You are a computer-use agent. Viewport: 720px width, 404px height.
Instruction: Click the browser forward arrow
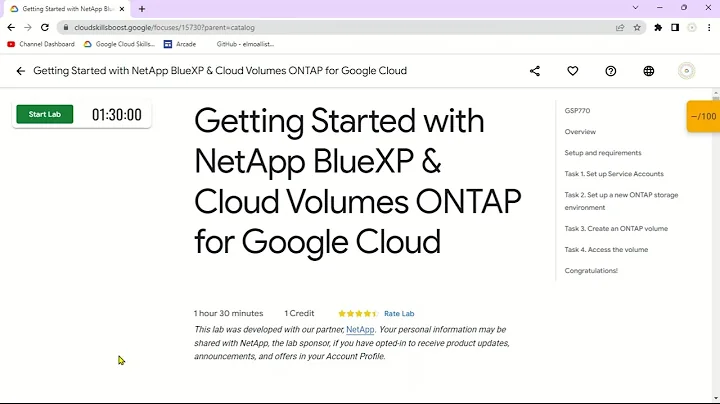tap(28, 28)
